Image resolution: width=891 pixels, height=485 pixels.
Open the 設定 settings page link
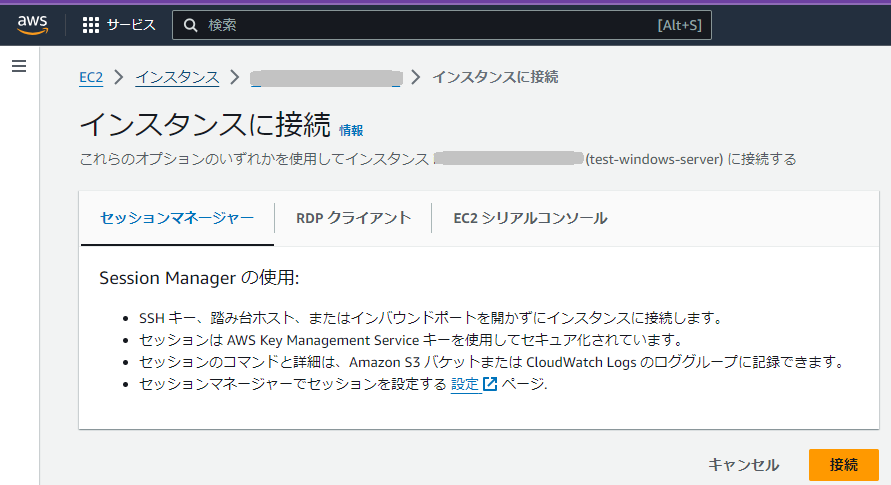(x=465, y=384)
